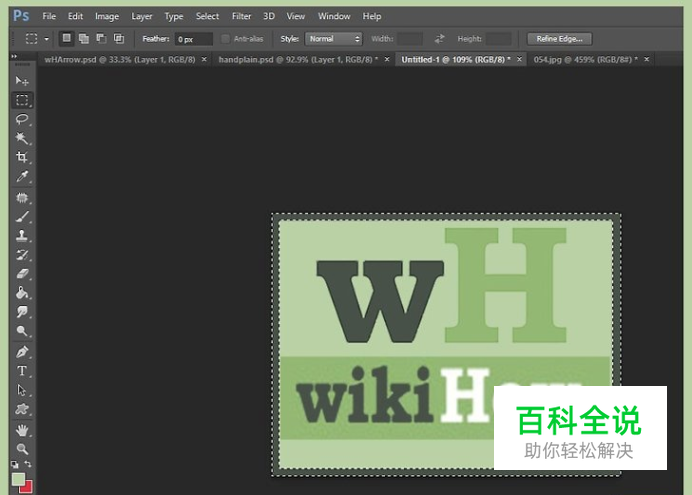This screenshot has width=692, height=495.
Task: Swap width and height values
Action: [439, 39]
